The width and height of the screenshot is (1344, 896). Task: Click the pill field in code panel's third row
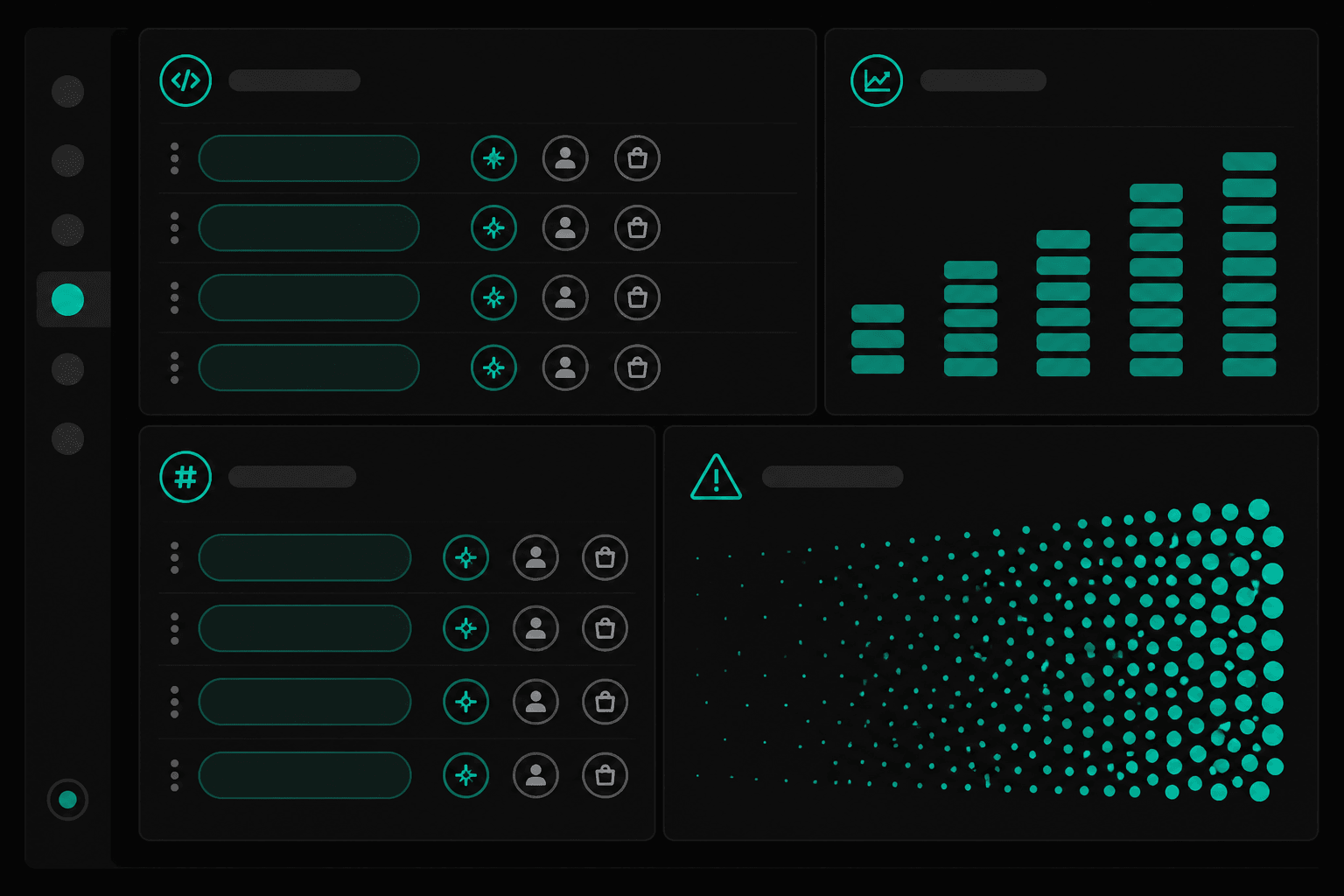(309, 297)
